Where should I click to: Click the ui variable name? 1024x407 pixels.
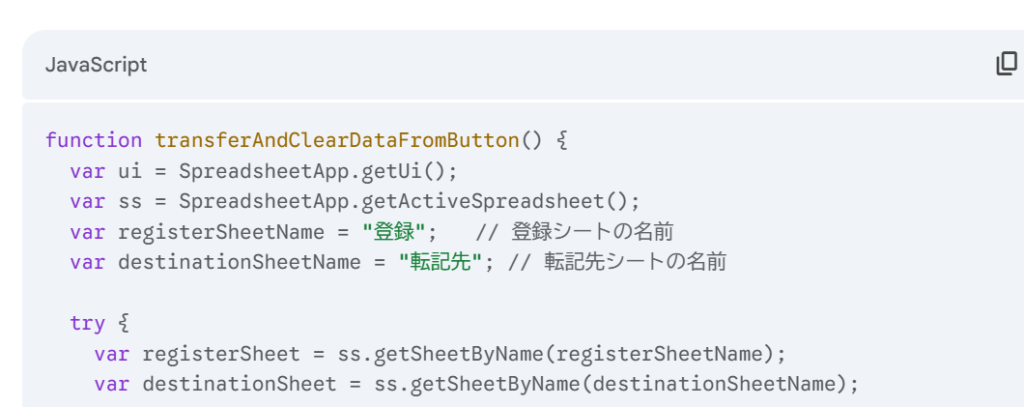[130, 171]
